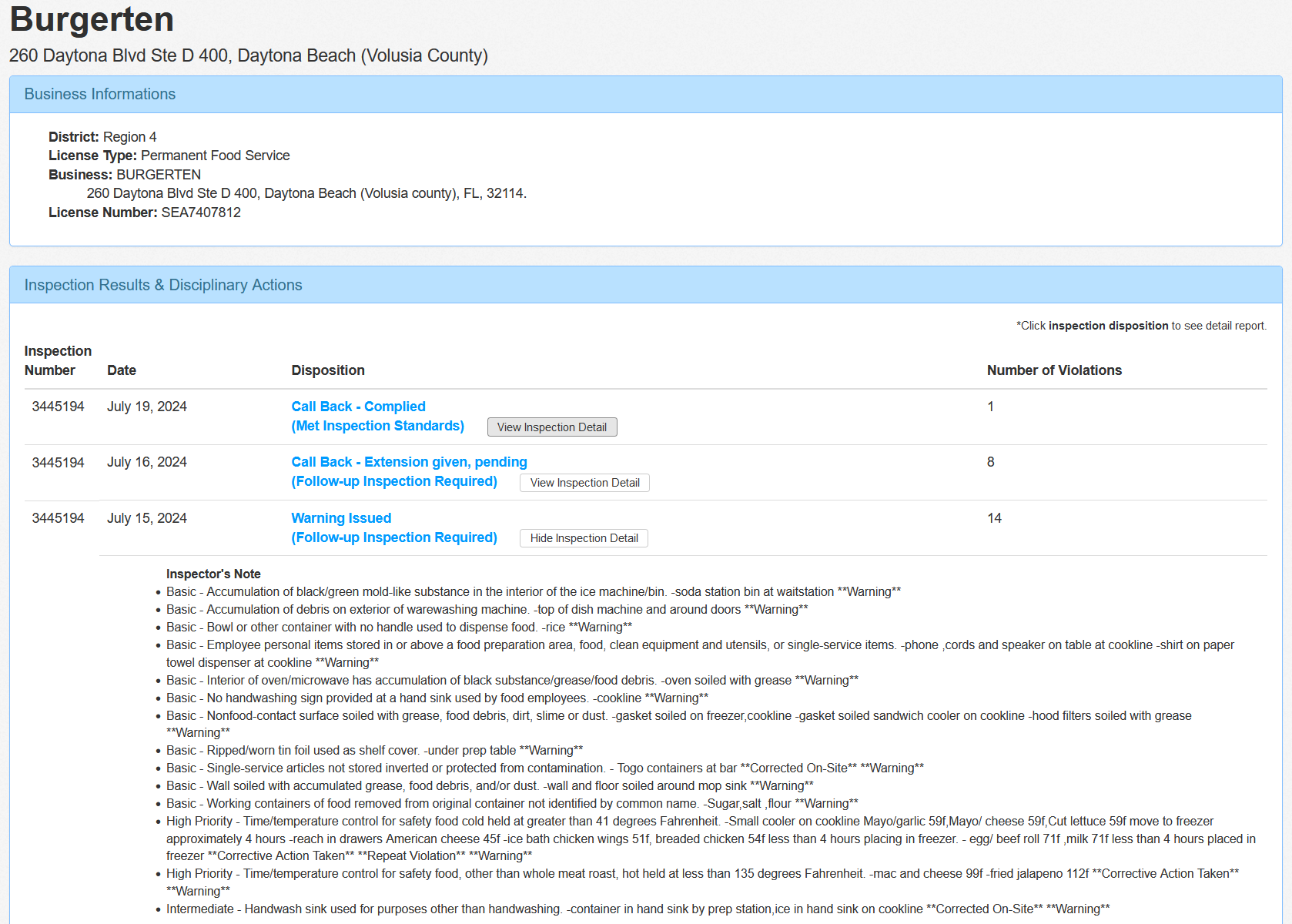
Task: Click the District: Region 4 line
Action: (102, 137)
